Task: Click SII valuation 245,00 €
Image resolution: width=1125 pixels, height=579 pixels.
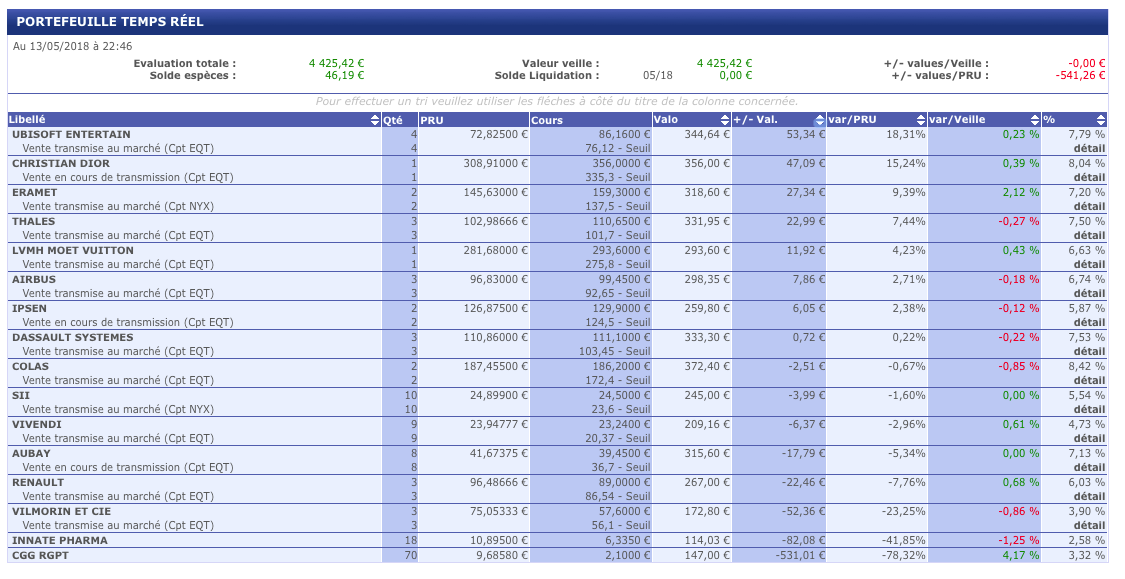Action: pos(707,395)
